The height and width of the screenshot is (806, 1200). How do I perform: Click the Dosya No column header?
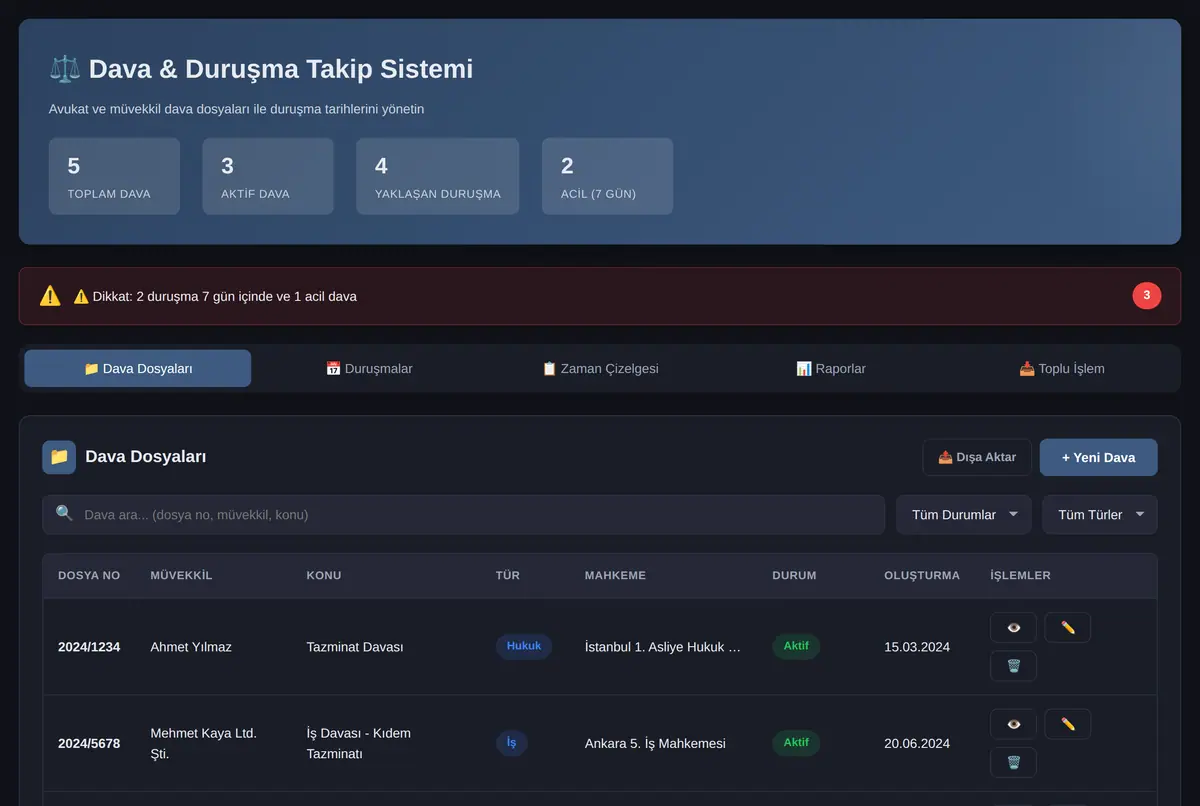(89, 576)
